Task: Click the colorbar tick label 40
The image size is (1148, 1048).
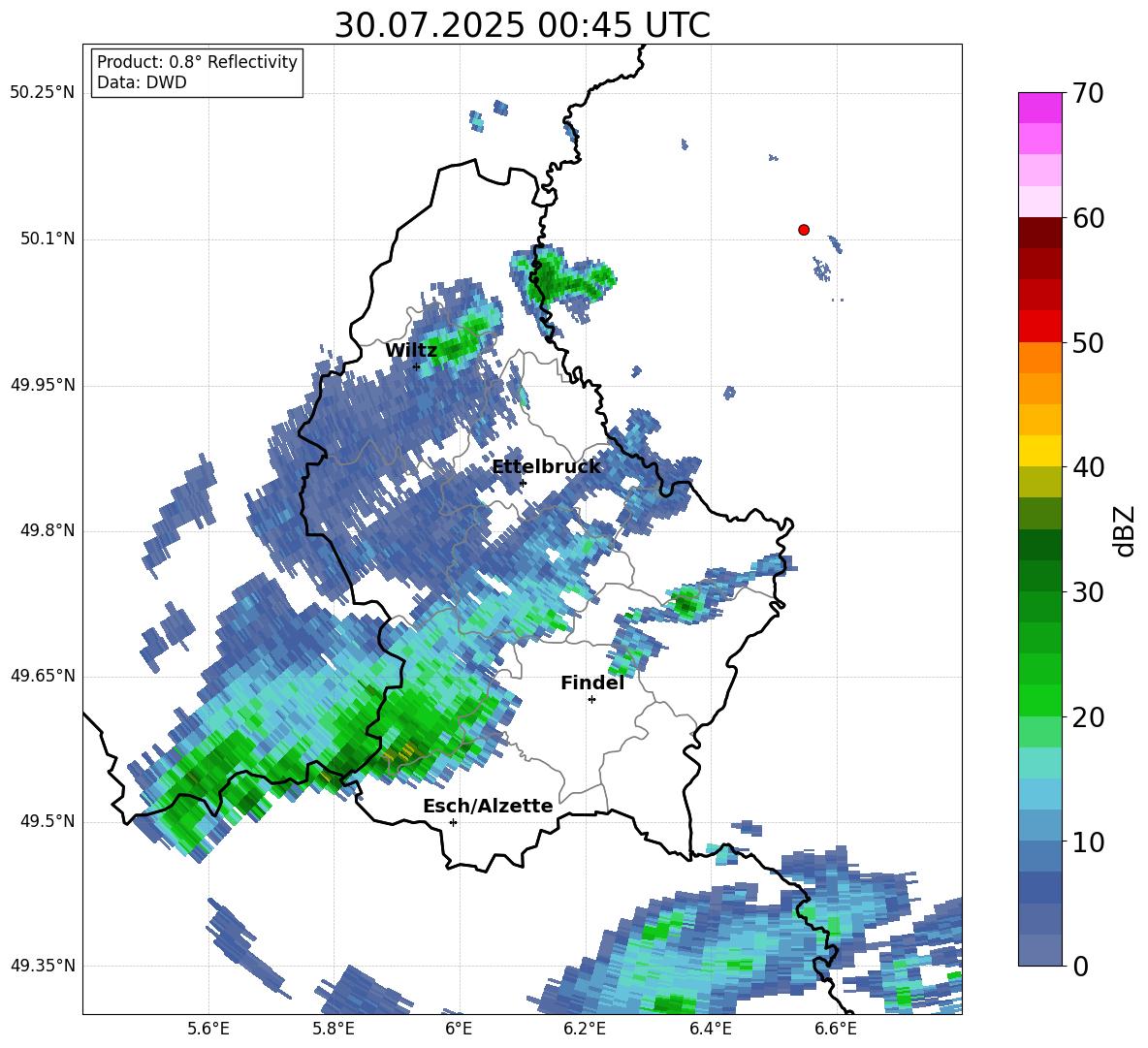Action: [x=1088, y=467]
